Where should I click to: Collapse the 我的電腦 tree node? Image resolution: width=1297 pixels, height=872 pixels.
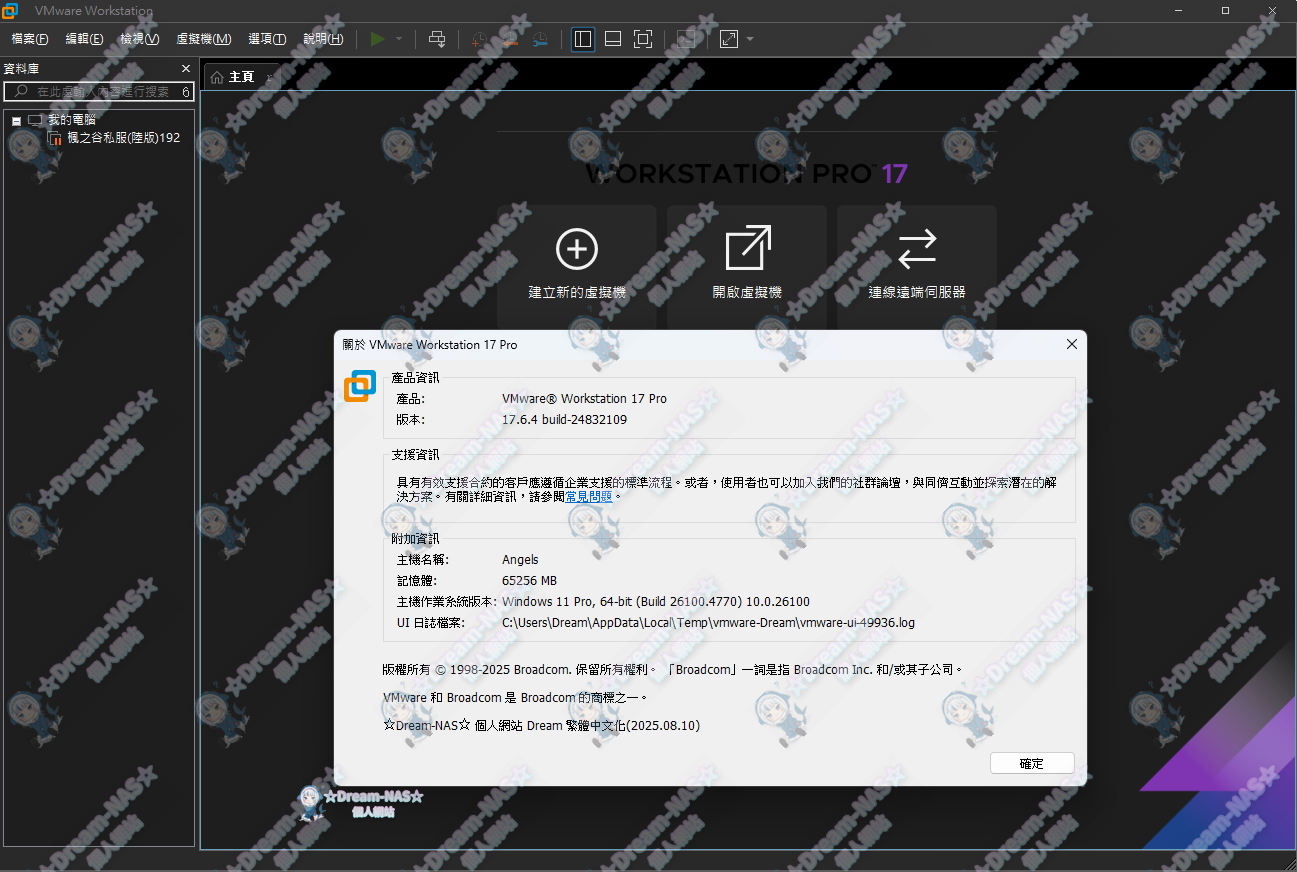point(16,120)
